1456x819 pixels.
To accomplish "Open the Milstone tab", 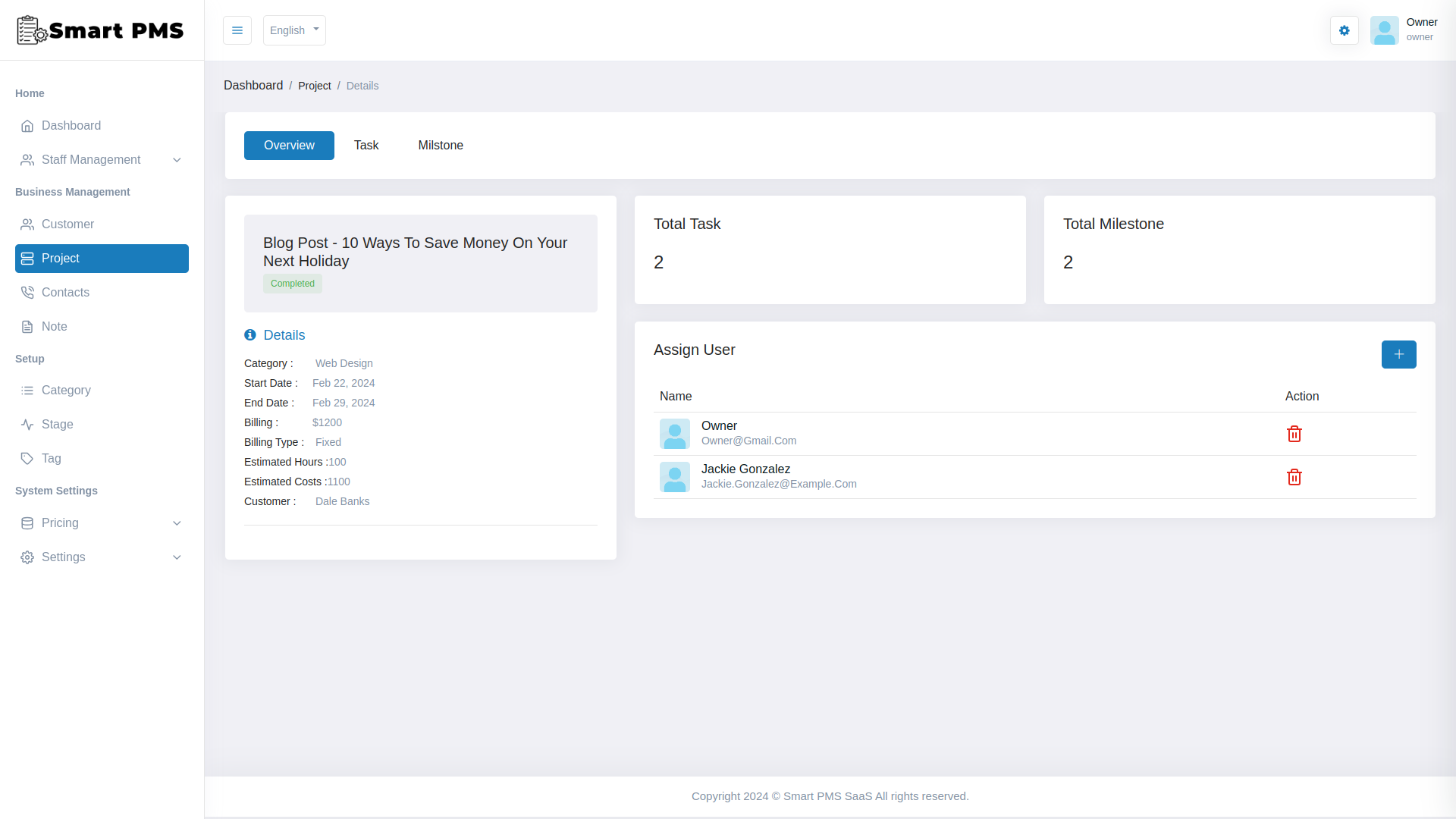I will pyautogui.click(x=440, y=145).
